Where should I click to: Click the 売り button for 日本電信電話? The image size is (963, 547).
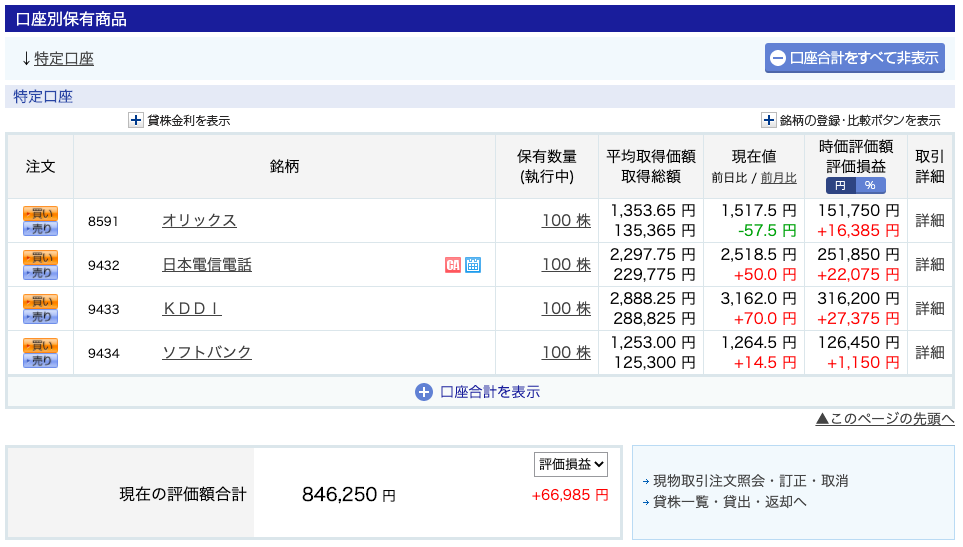point(41,273)
